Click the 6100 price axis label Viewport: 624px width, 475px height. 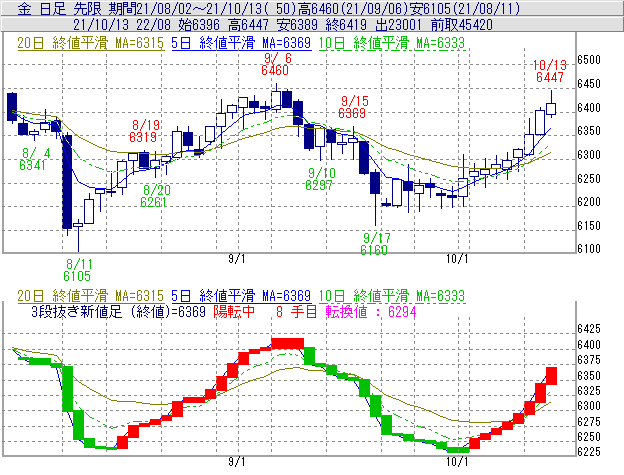tap(589, 249)
